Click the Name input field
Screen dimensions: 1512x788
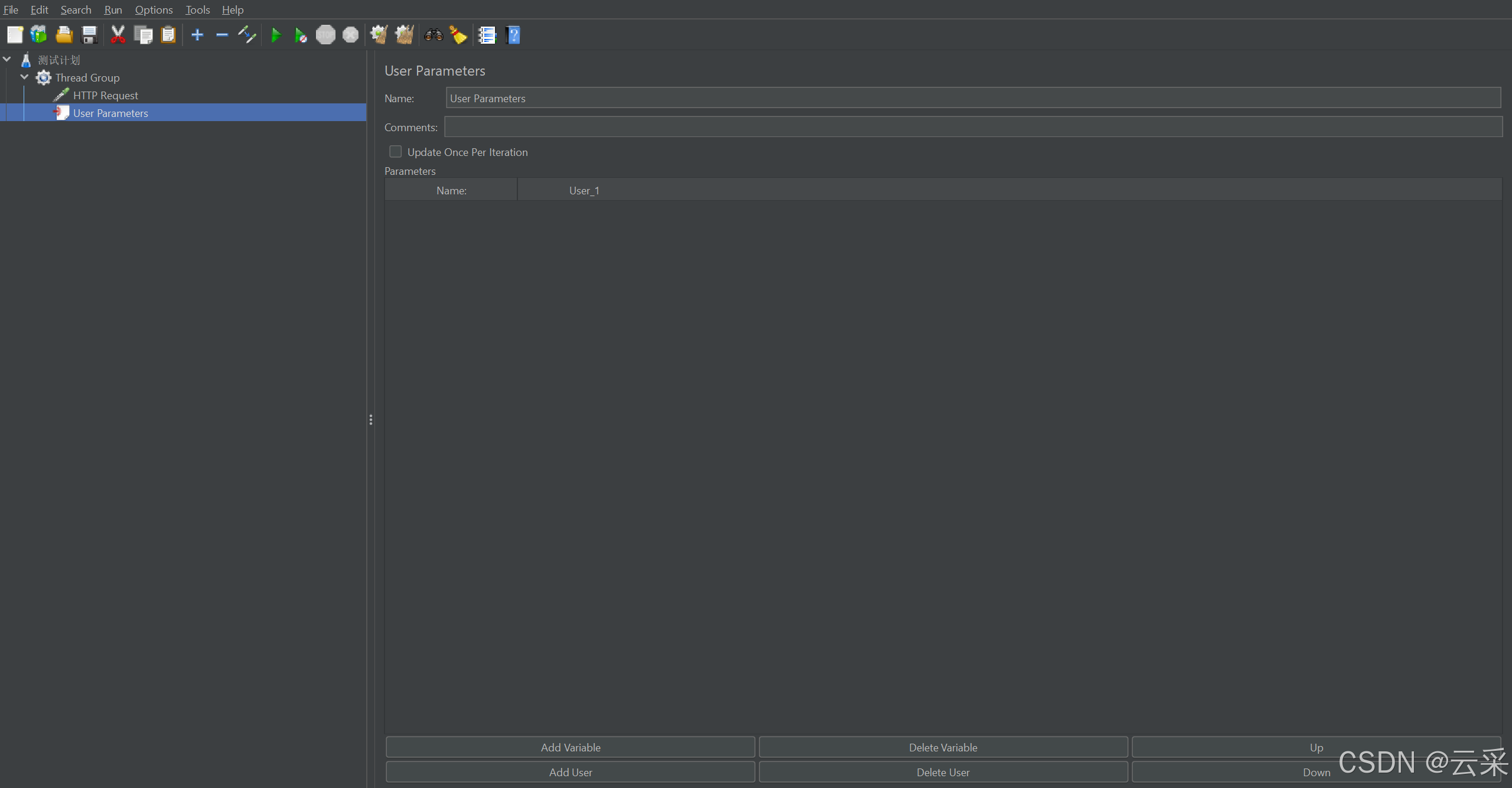[x=973, y=98]
